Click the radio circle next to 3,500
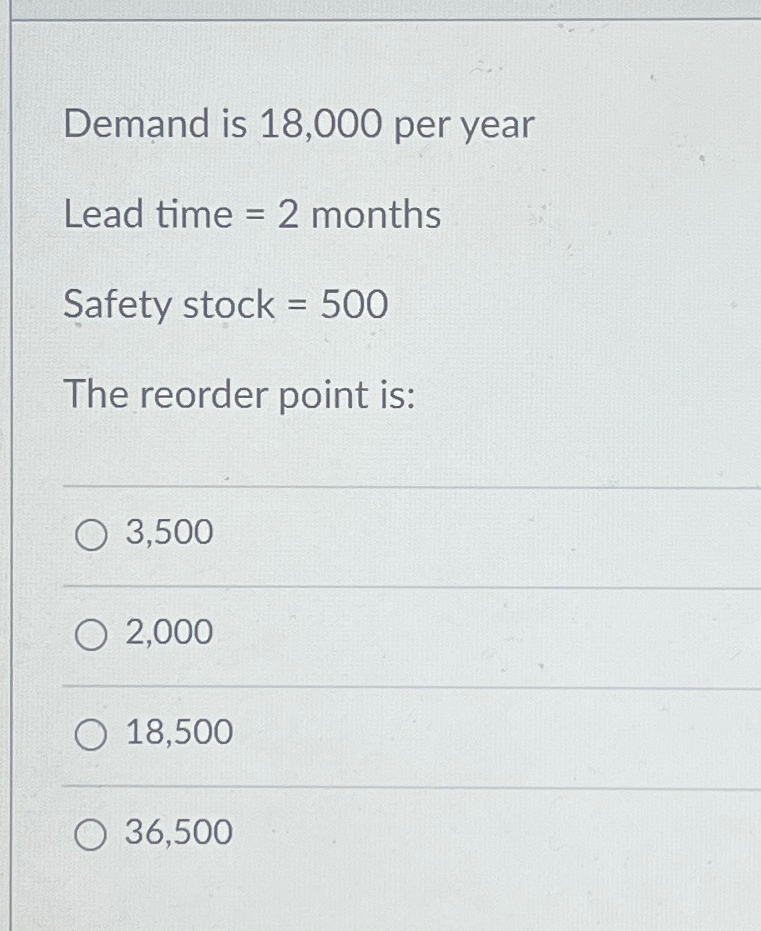Image resolution: width=761 pixels, height=931 pixels. click(91, 533)
